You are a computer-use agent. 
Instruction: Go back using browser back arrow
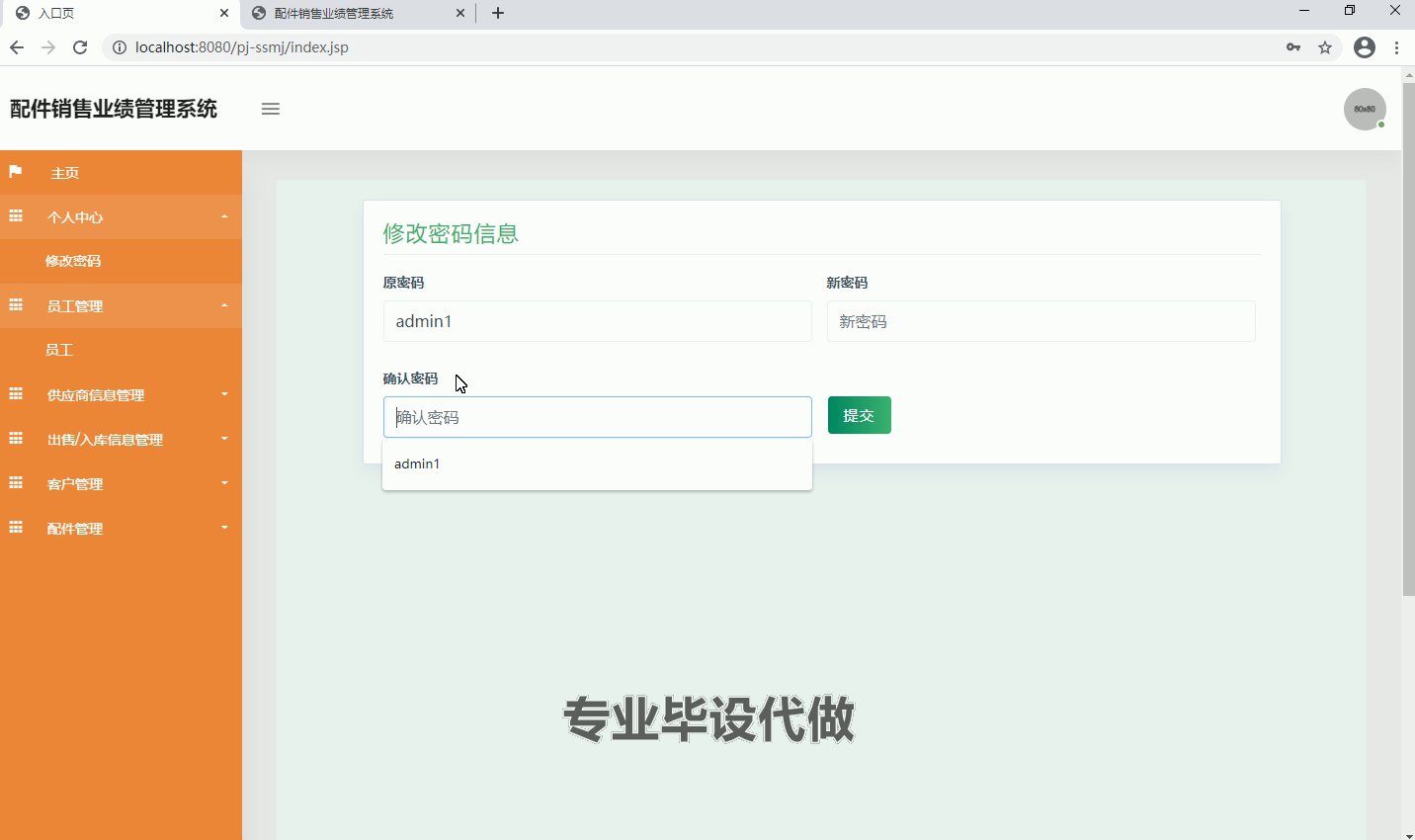point(17,47)
